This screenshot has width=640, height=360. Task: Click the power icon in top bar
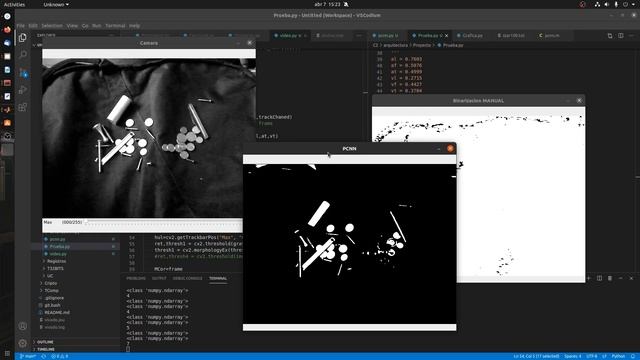pos(625,4)
